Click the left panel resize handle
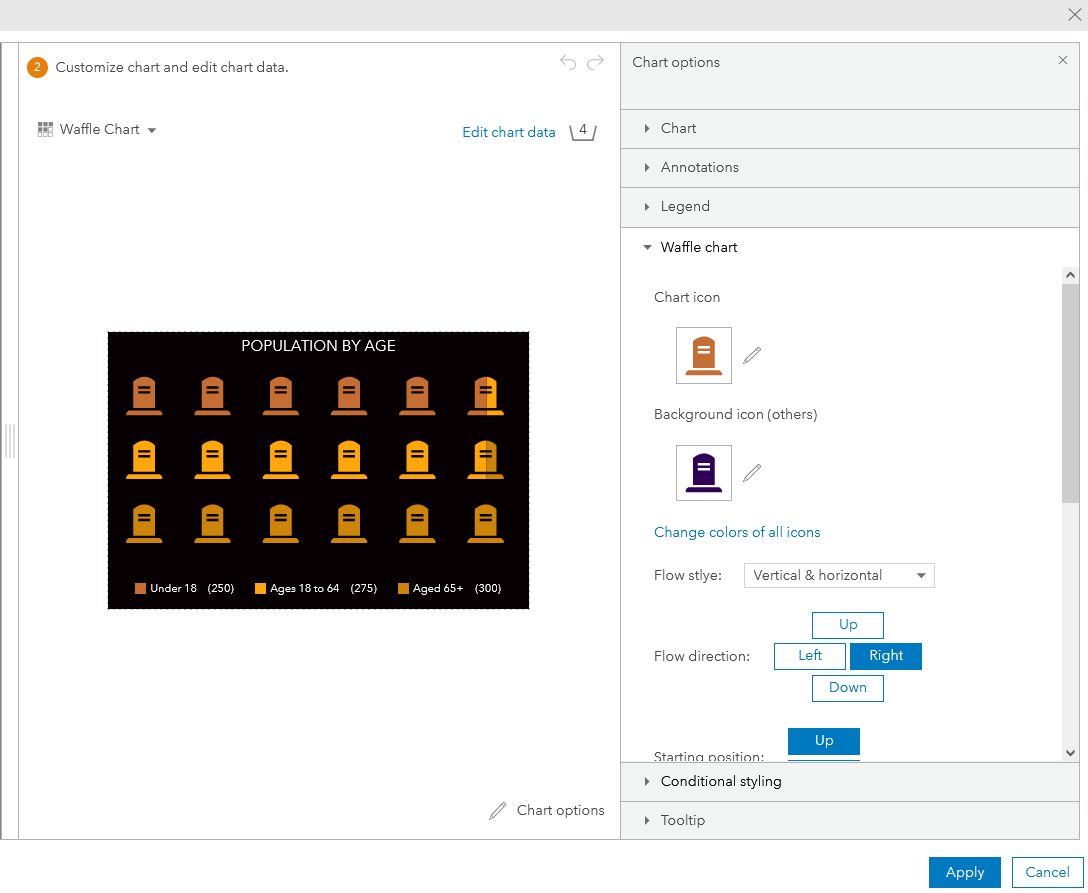 coord(10,441)
